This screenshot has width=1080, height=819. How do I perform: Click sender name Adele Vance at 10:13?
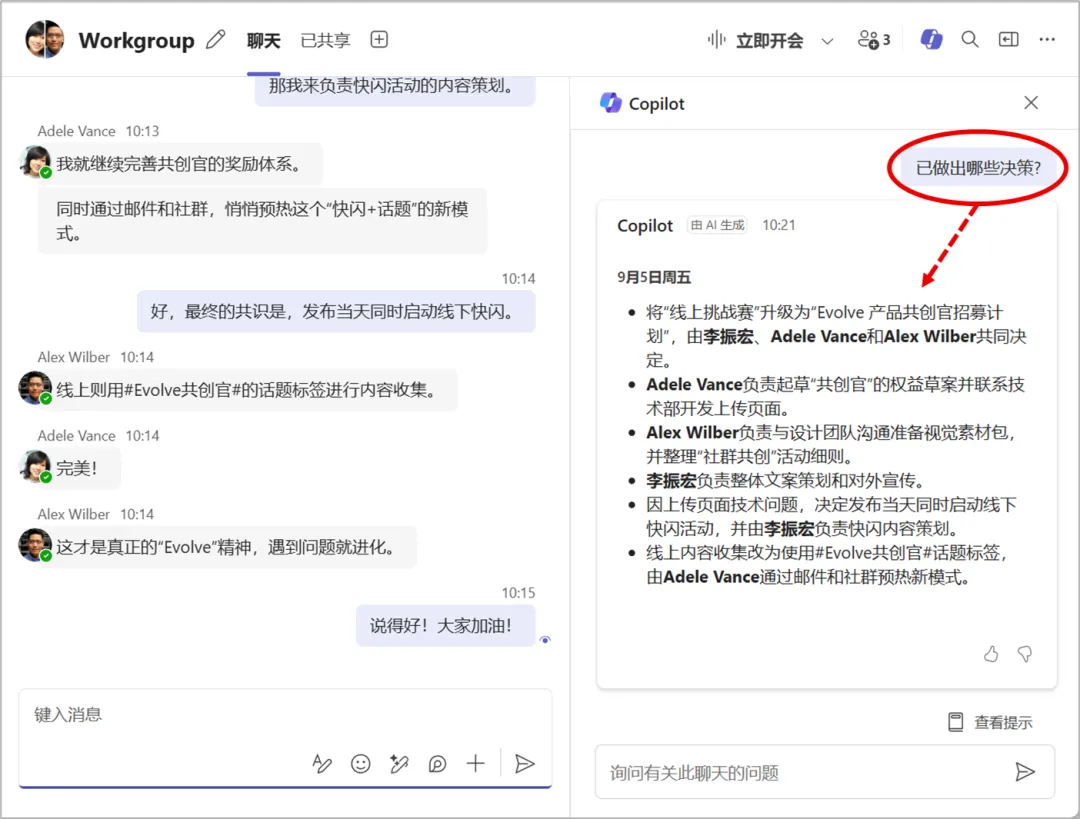[x=76, y=131]
